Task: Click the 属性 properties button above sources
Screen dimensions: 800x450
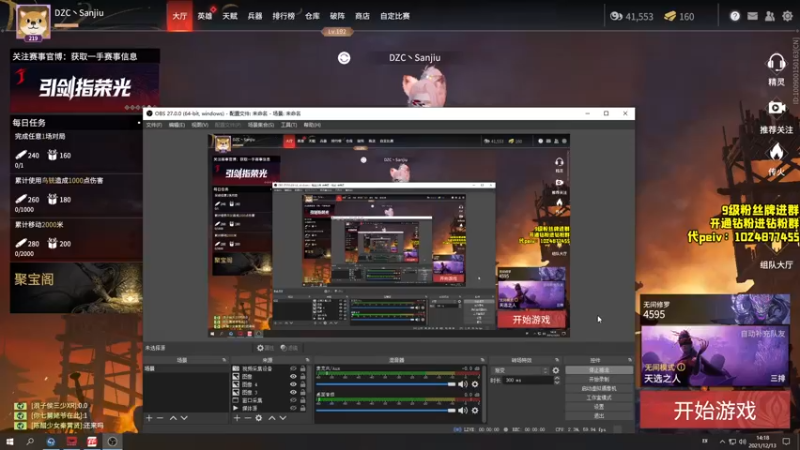Action: pos(265,348)
